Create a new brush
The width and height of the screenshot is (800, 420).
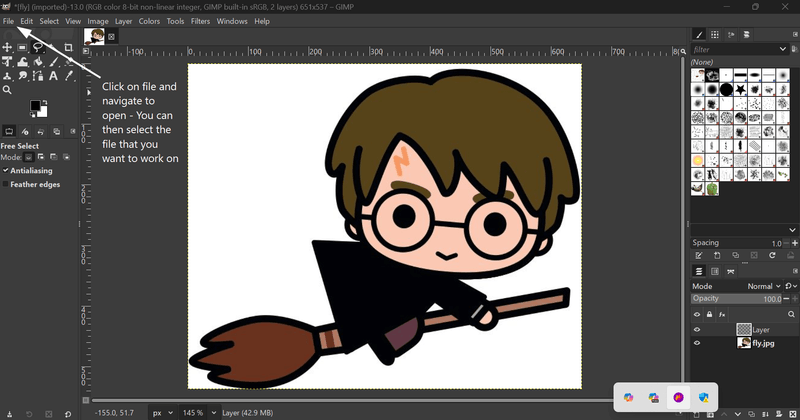point(717,255)
